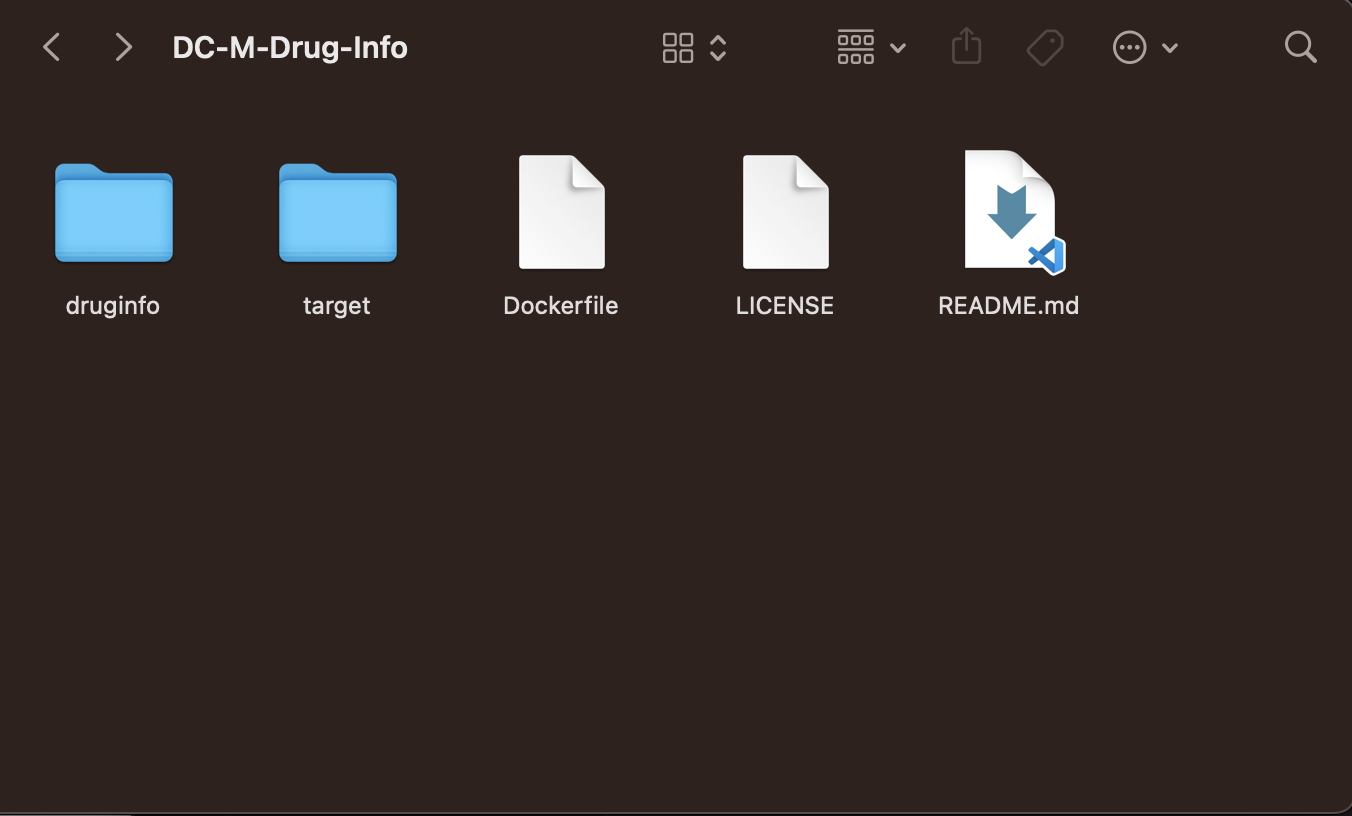Select the druginfo folder icon

(114, 212)
